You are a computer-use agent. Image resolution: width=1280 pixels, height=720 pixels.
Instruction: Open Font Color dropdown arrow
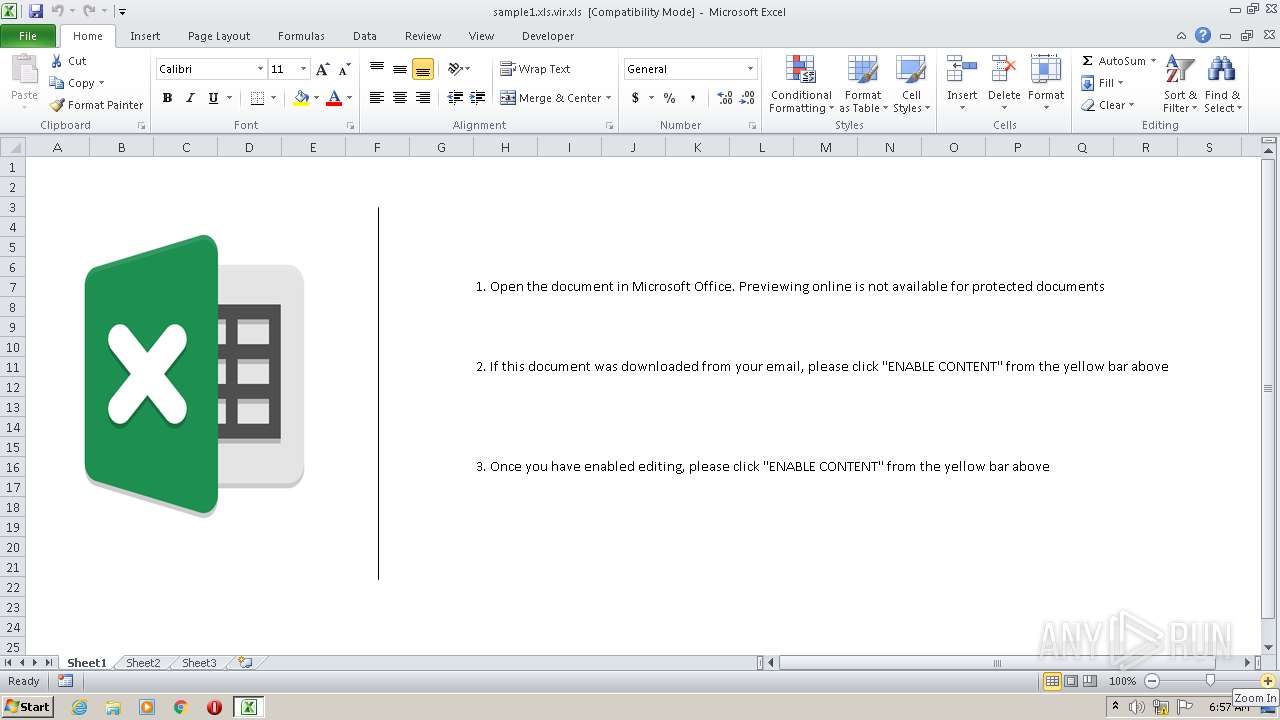pyautogui.click(x=349, y=98)
